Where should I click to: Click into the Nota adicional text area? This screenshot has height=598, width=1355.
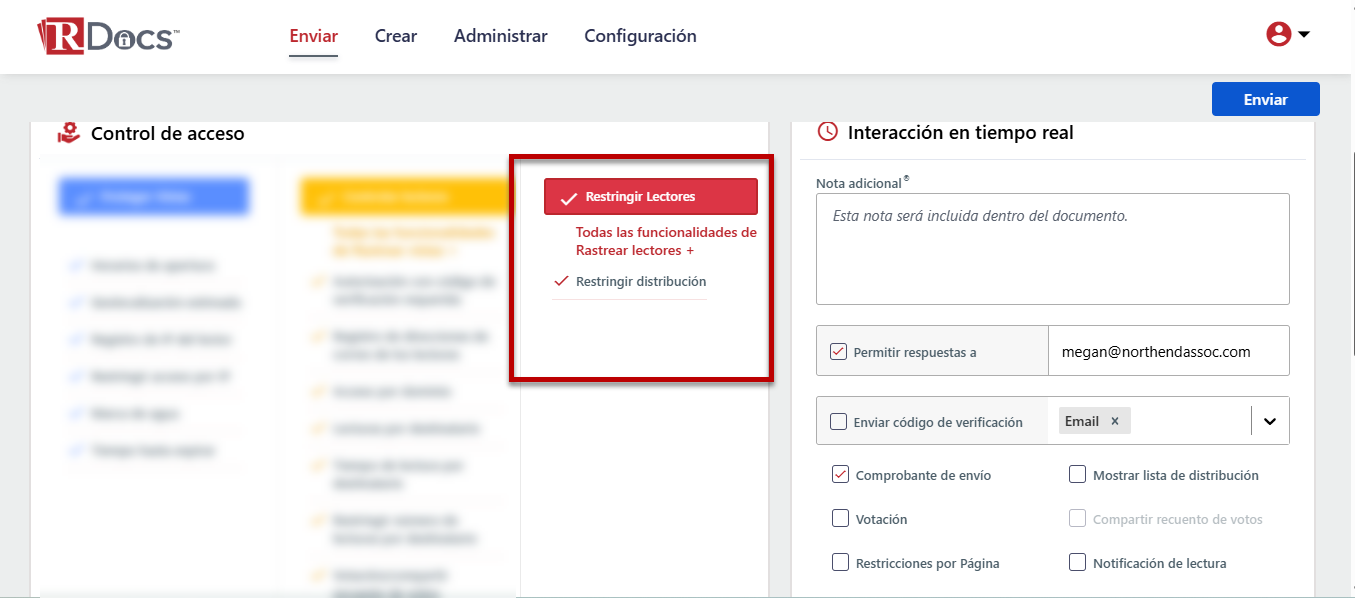coord(1052,248)
